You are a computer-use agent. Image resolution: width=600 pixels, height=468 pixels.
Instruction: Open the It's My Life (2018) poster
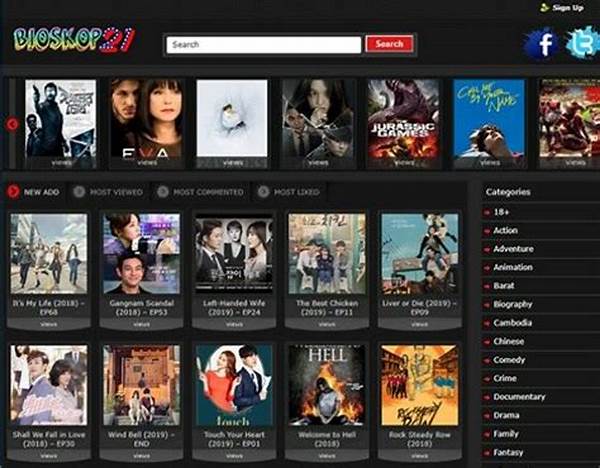tap(49, 254)
